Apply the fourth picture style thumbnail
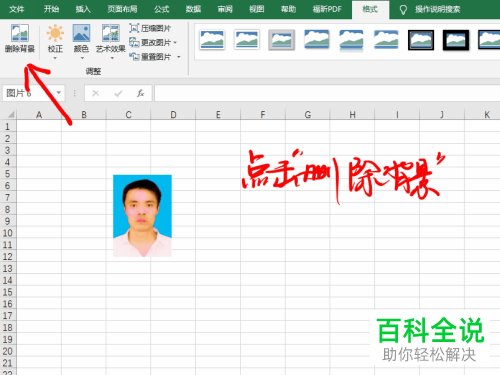The width and height of the screenshot is (500, 375). pos(317,39)
